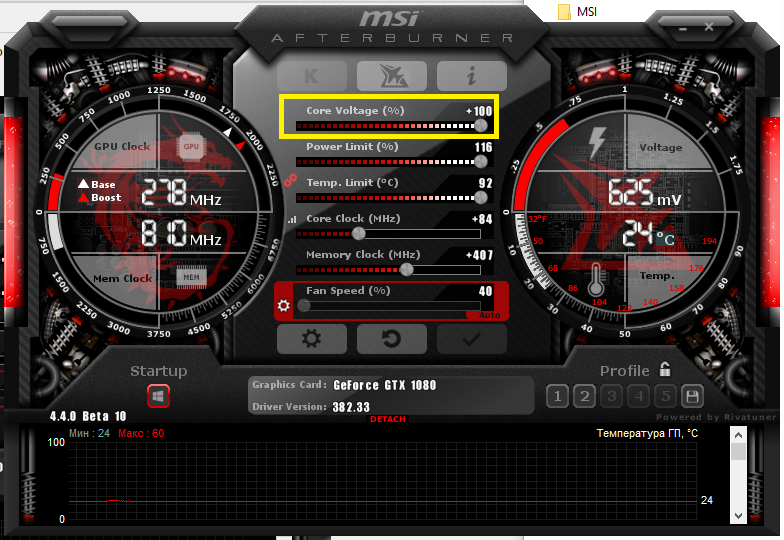Image resolution: width=784 pixels, height=540 pixels.
Task: Open the MSI folder in background window
Action: (578, 12)
